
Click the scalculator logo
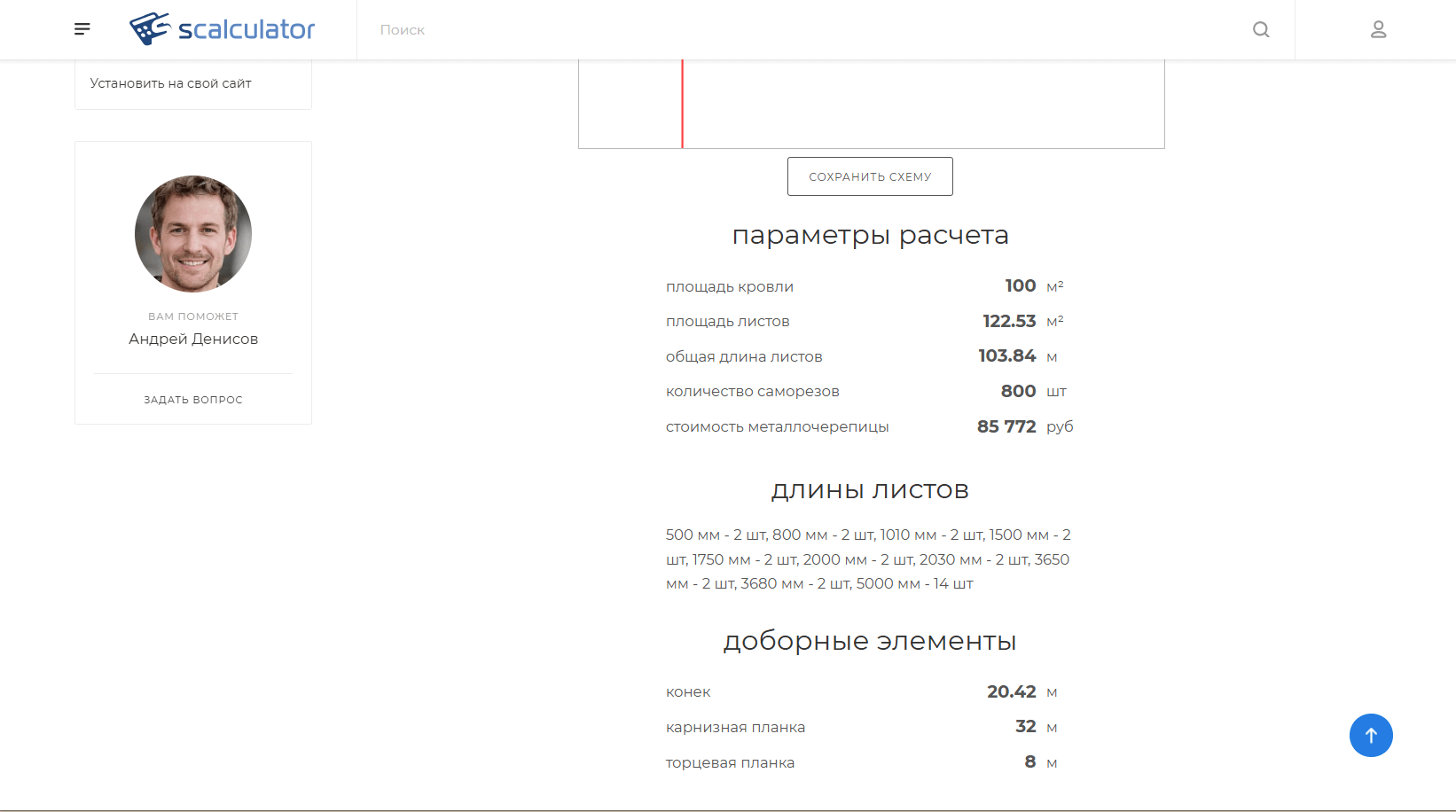222,28
